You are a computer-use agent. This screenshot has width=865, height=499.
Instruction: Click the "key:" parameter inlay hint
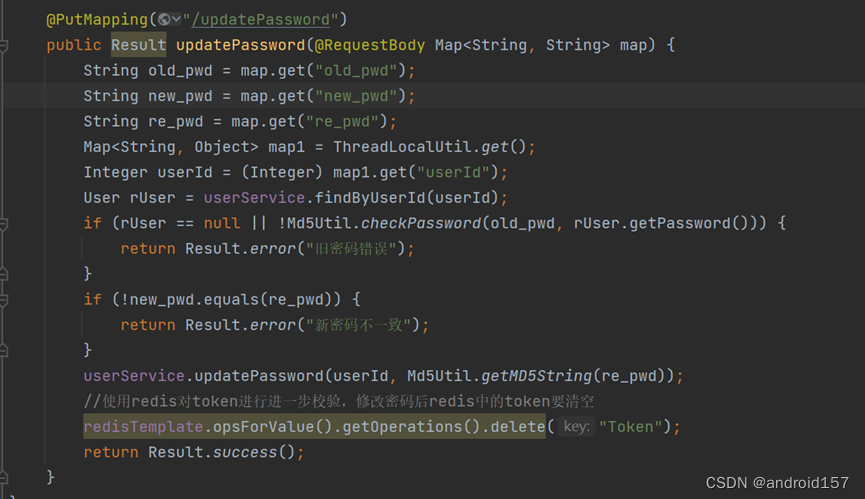(576, 426)
